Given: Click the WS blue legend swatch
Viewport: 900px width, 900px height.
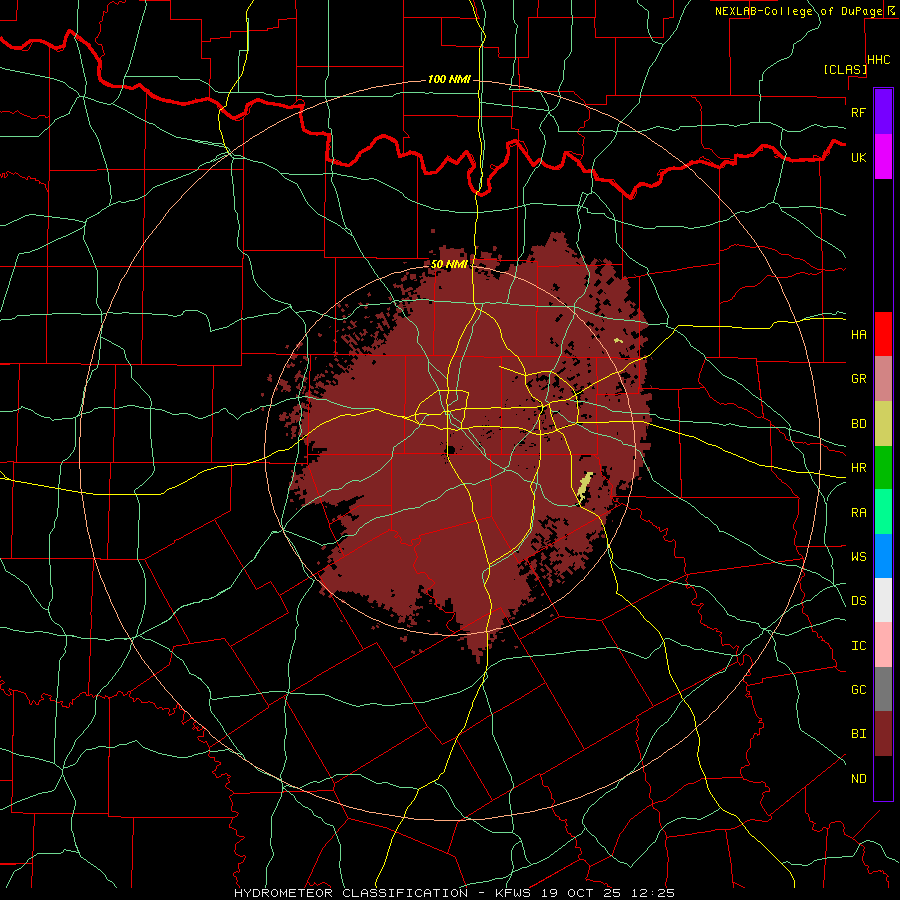Looking at the screenshot, I should (883, 556).
